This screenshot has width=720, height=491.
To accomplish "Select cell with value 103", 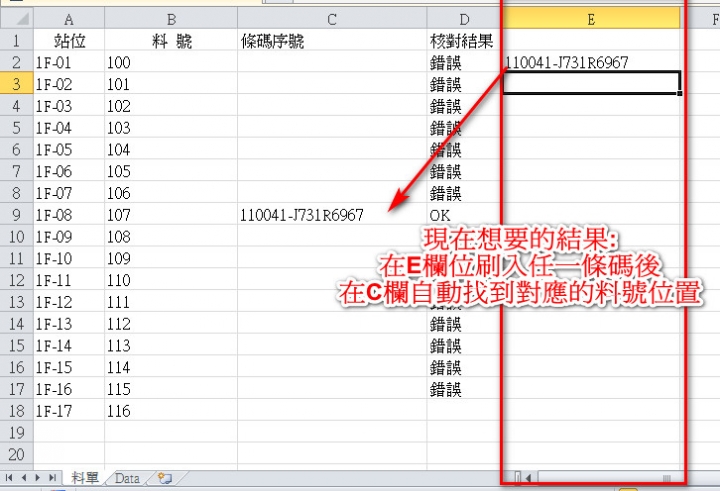I will pos(171,127).
